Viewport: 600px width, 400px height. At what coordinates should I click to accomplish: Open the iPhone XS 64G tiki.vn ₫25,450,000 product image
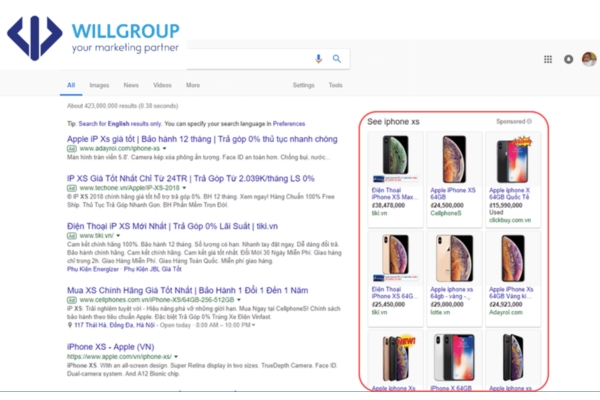[x=395, y=258]
